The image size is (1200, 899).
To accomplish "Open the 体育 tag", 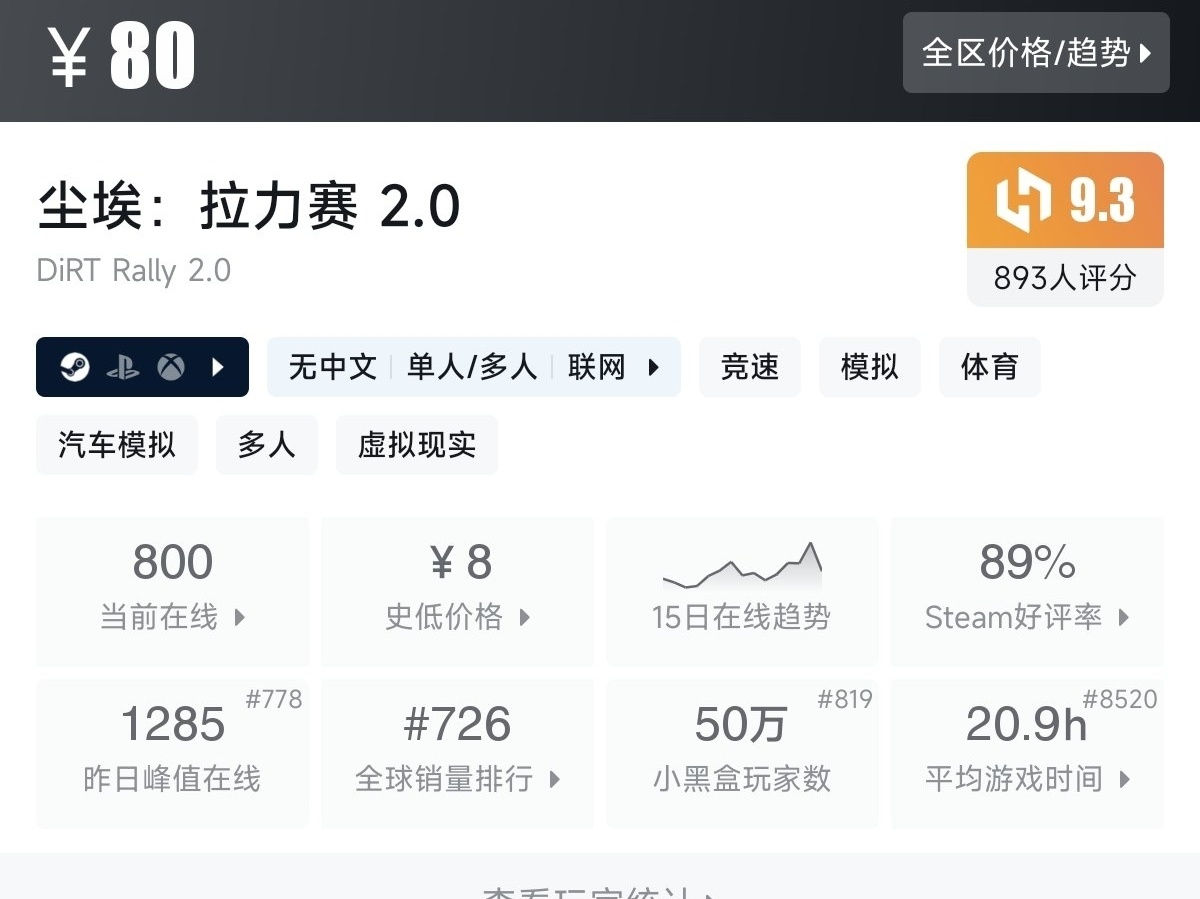I will [x=990, y=367].
